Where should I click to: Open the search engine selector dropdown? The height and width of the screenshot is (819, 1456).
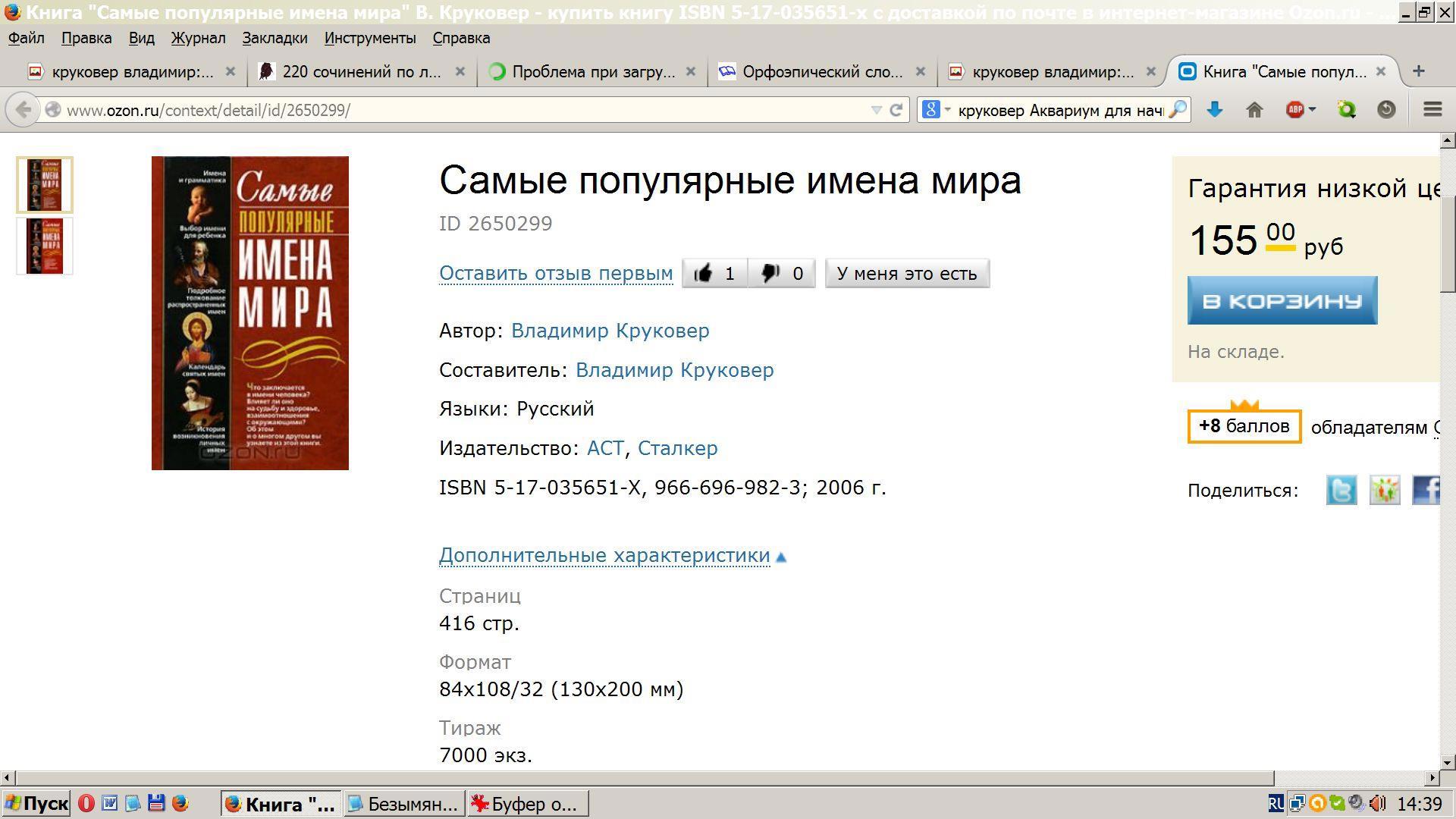pyautogui.click(x=935, y=110)
